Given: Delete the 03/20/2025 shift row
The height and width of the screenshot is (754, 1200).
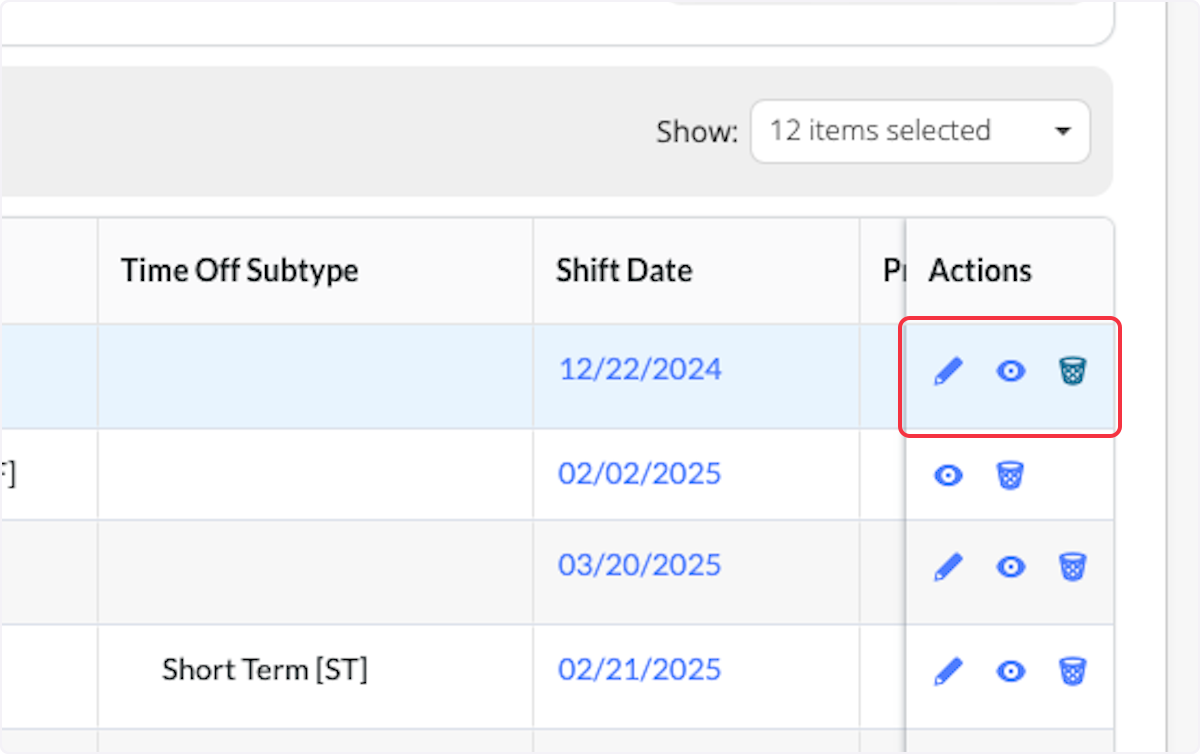Looking at the screenshot, I should click(x=1072, y=568).
